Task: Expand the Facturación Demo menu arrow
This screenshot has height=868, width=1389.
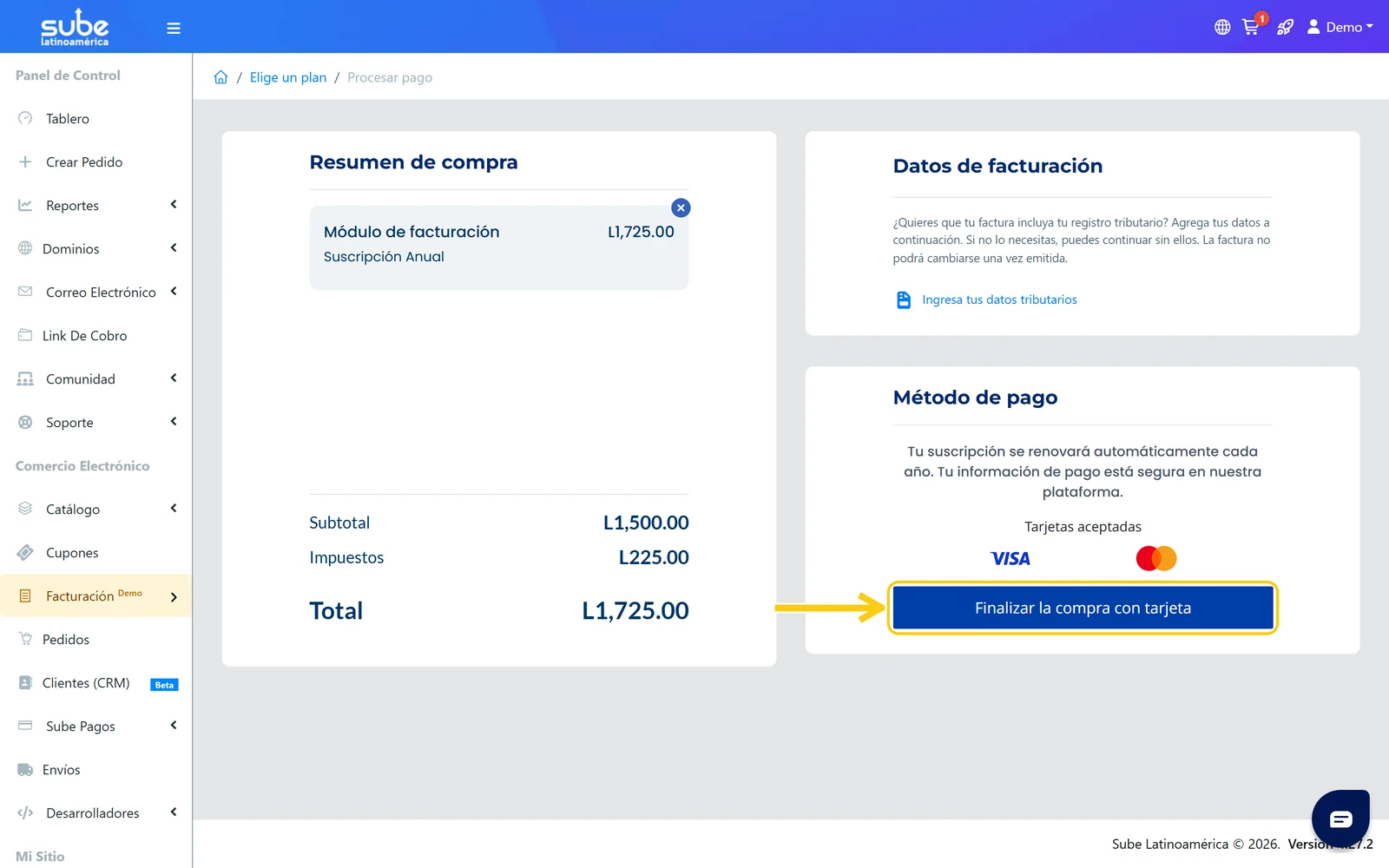Action: pyautogui.click(x=174, y=597)
